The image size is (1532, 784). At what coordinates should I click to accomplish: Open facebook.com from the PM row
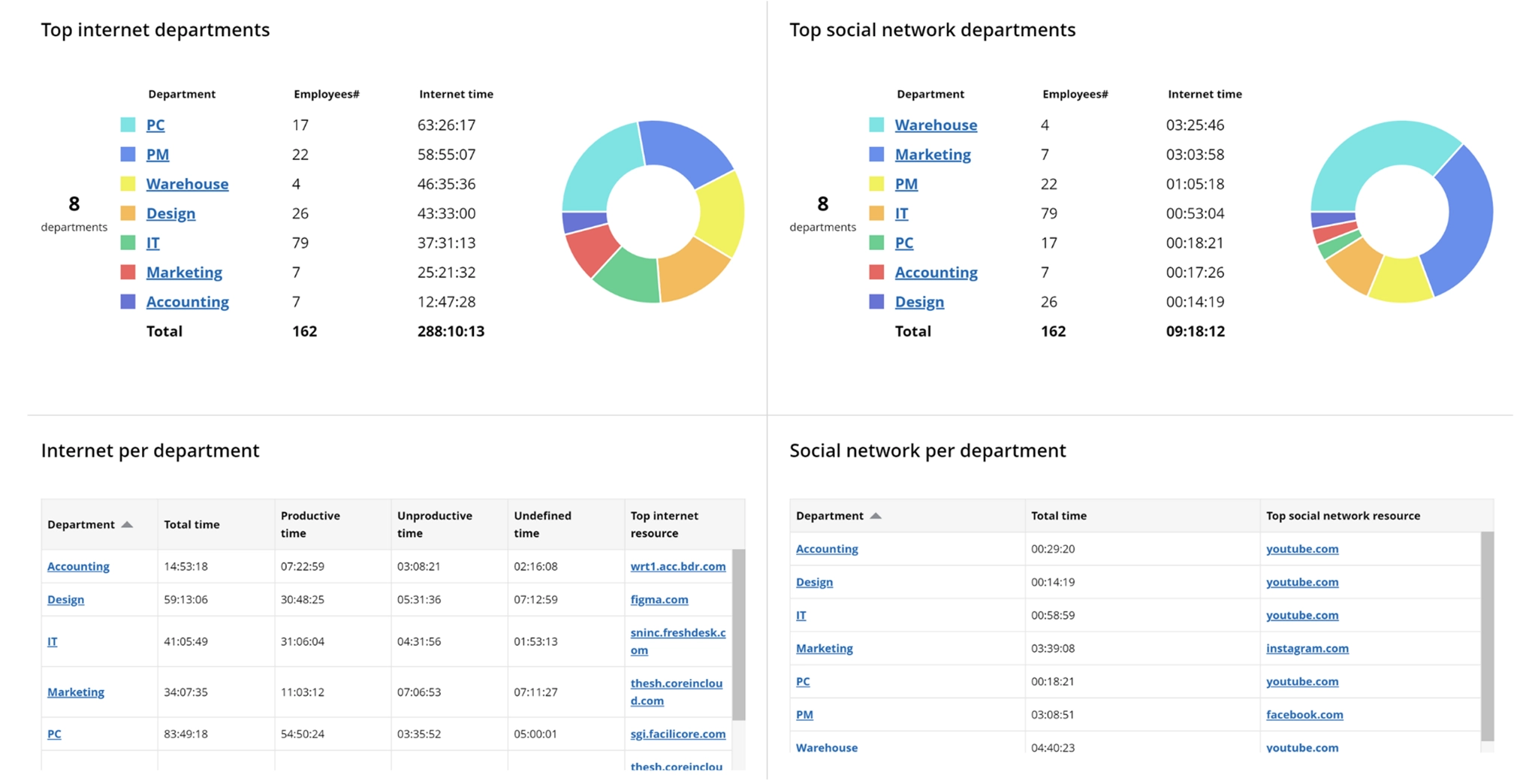click(1304, 714)
